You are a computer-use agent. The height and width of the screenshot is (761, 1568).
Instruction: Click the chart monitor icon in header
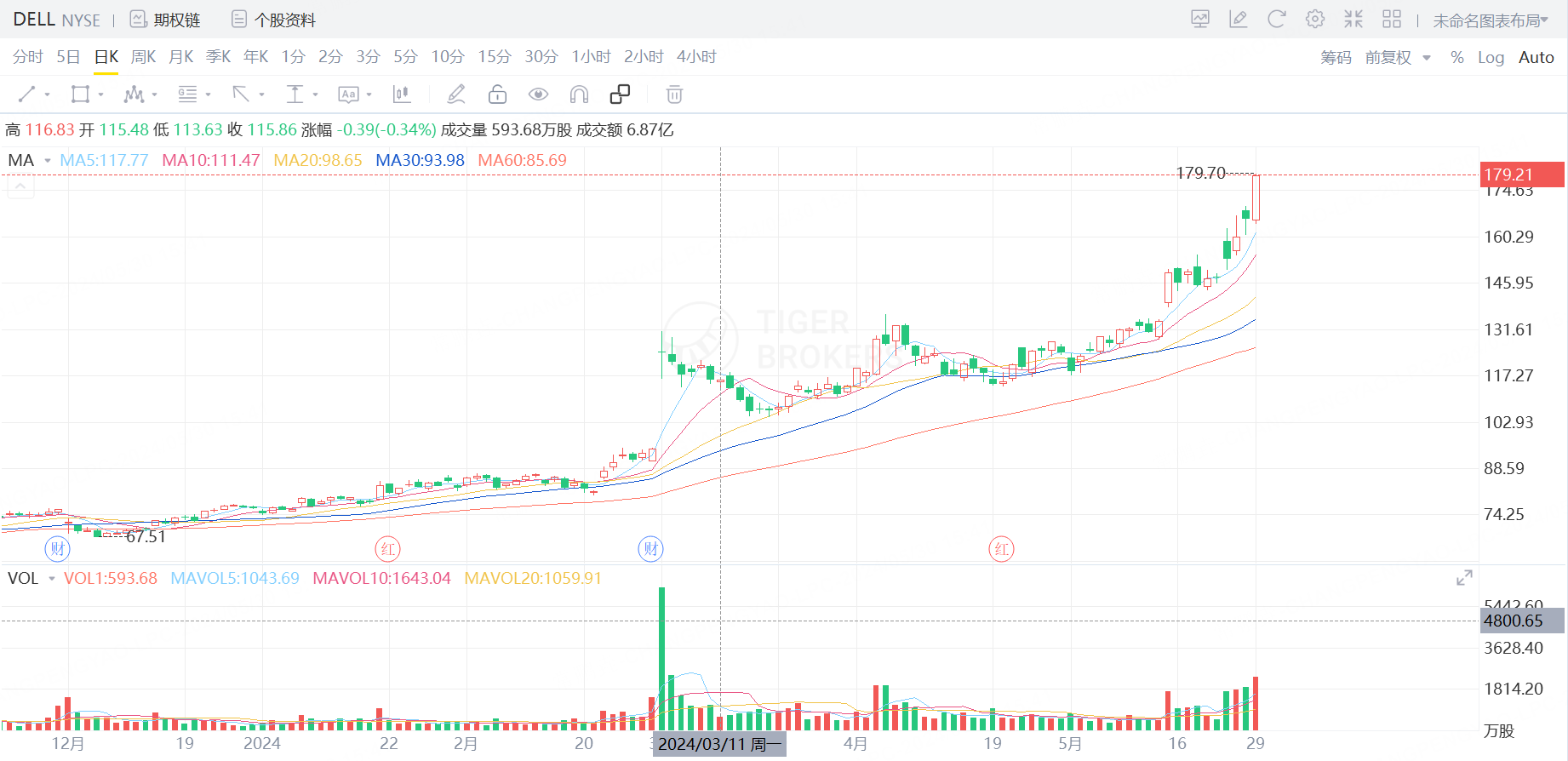[x=1200, y=20]
